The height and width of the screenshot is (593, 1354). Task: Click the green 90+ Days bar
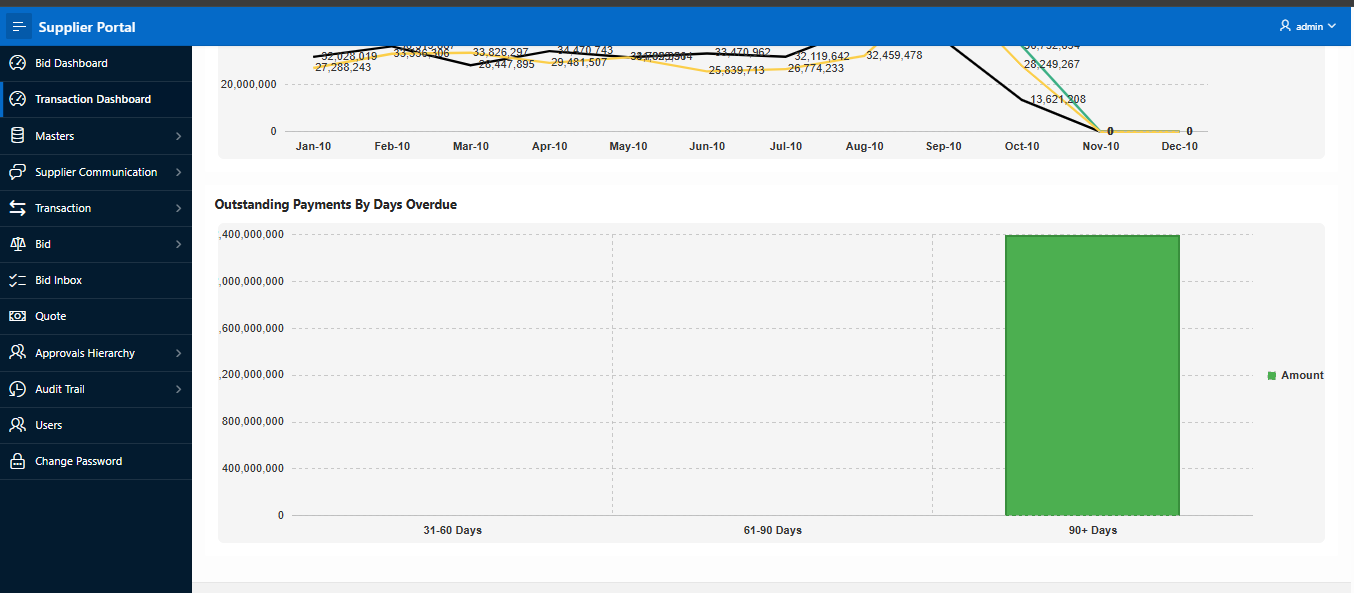point(1092,375)
